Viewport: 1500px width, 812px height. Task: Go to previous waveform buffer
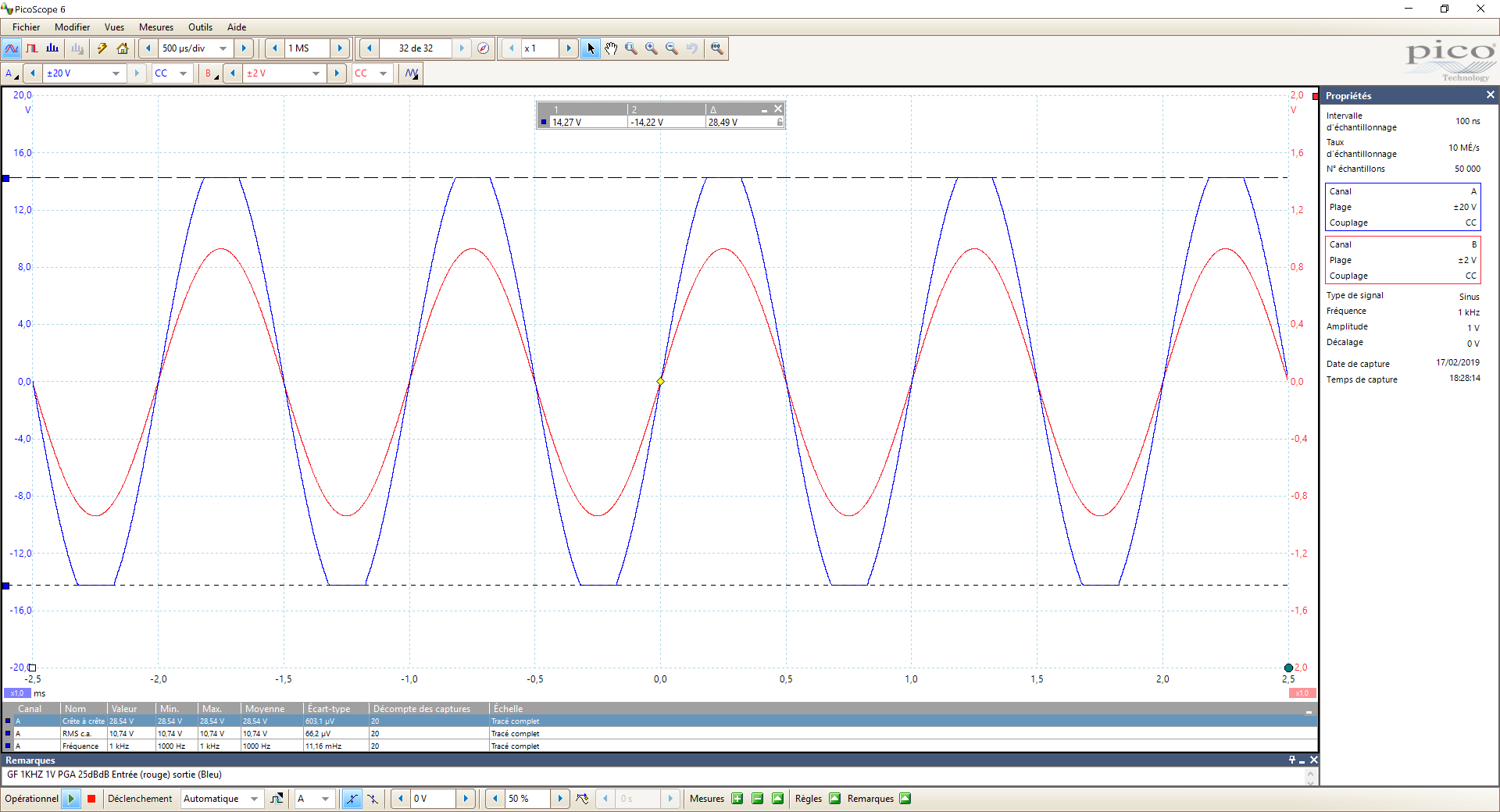click(370, 48)
